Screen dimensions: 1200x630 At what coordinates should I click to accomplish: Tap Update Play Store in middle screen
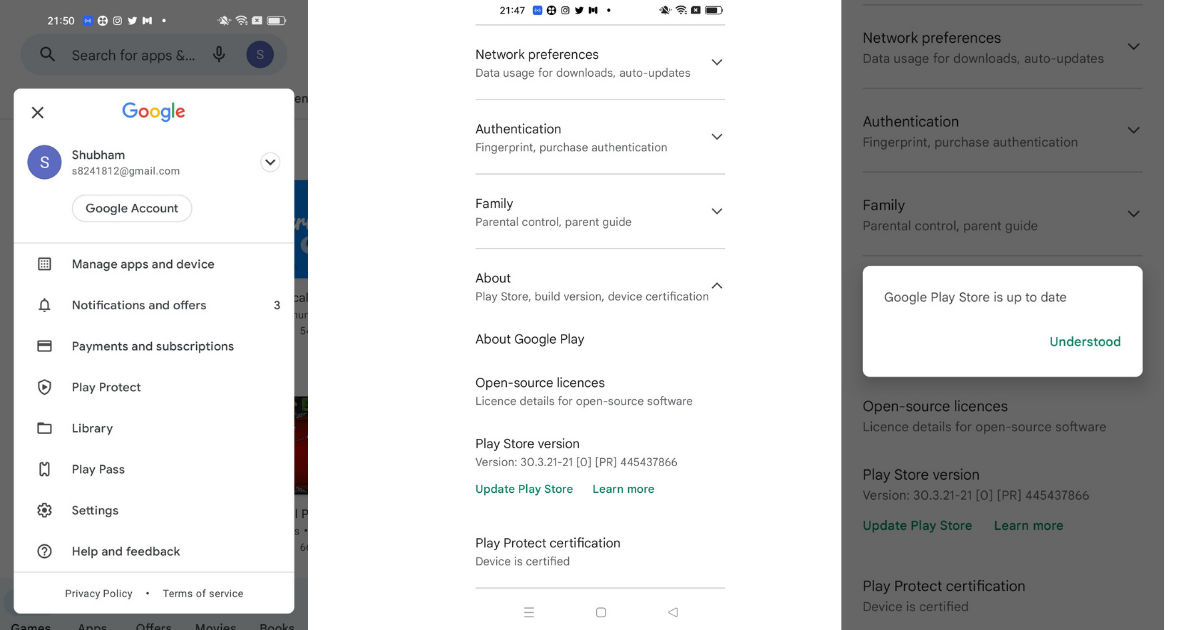[x=524, y=489]
